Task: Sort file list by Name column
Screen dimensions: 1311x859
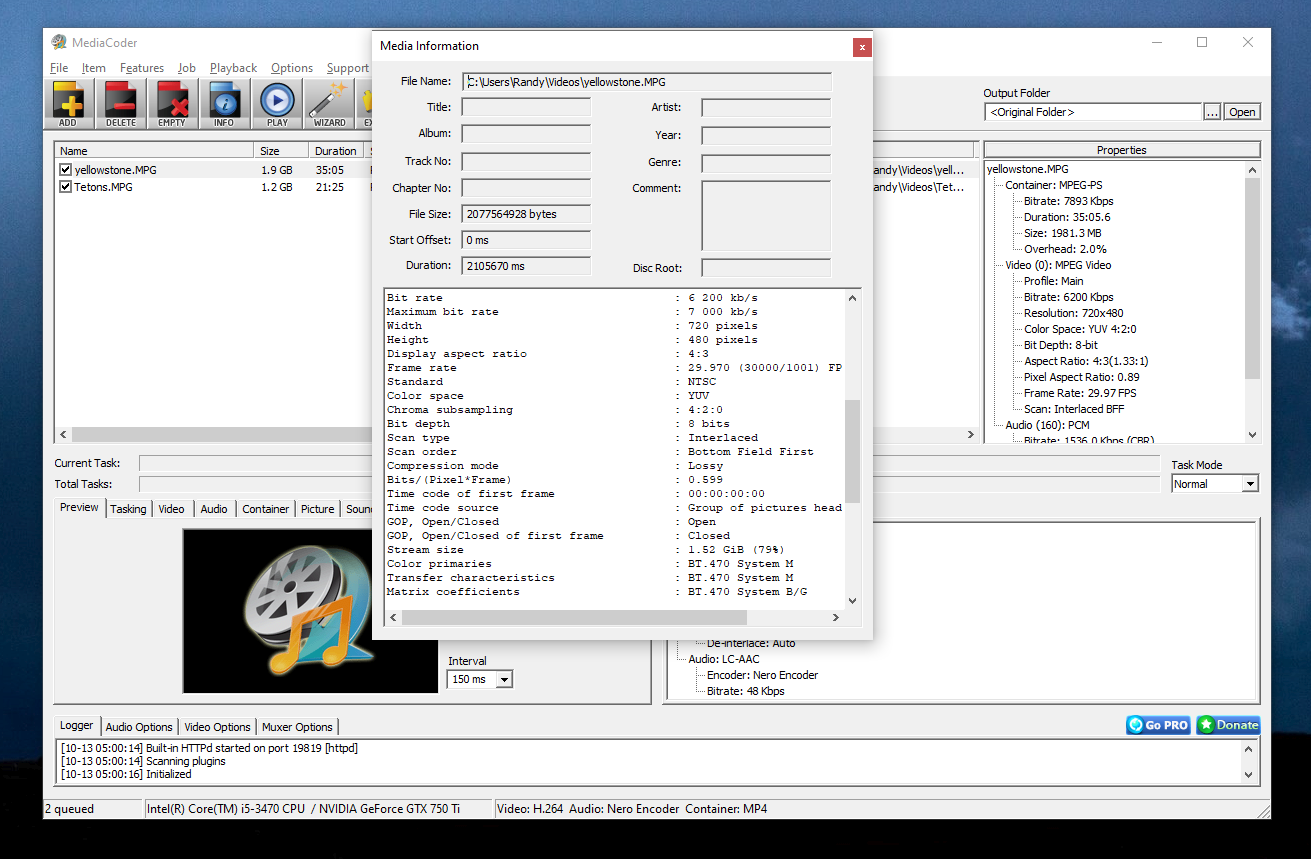Action: [154, 151]
